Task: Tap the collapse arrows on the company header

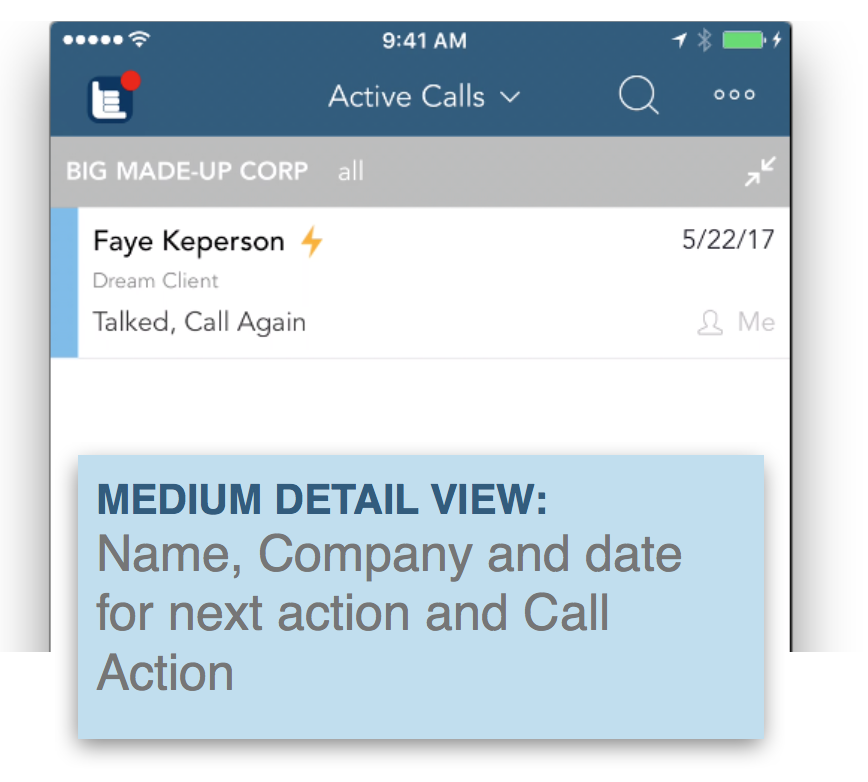Action: pos(759,171)
